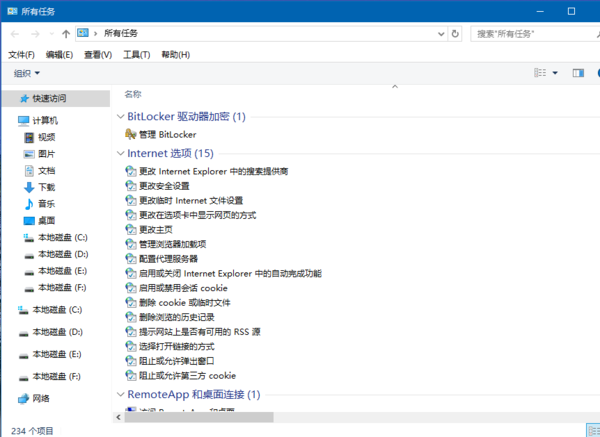Open 启用或关闭 Internet Explorer 中的自动完成功能
Screen dimensions: 600x437
tap(230, 274)
